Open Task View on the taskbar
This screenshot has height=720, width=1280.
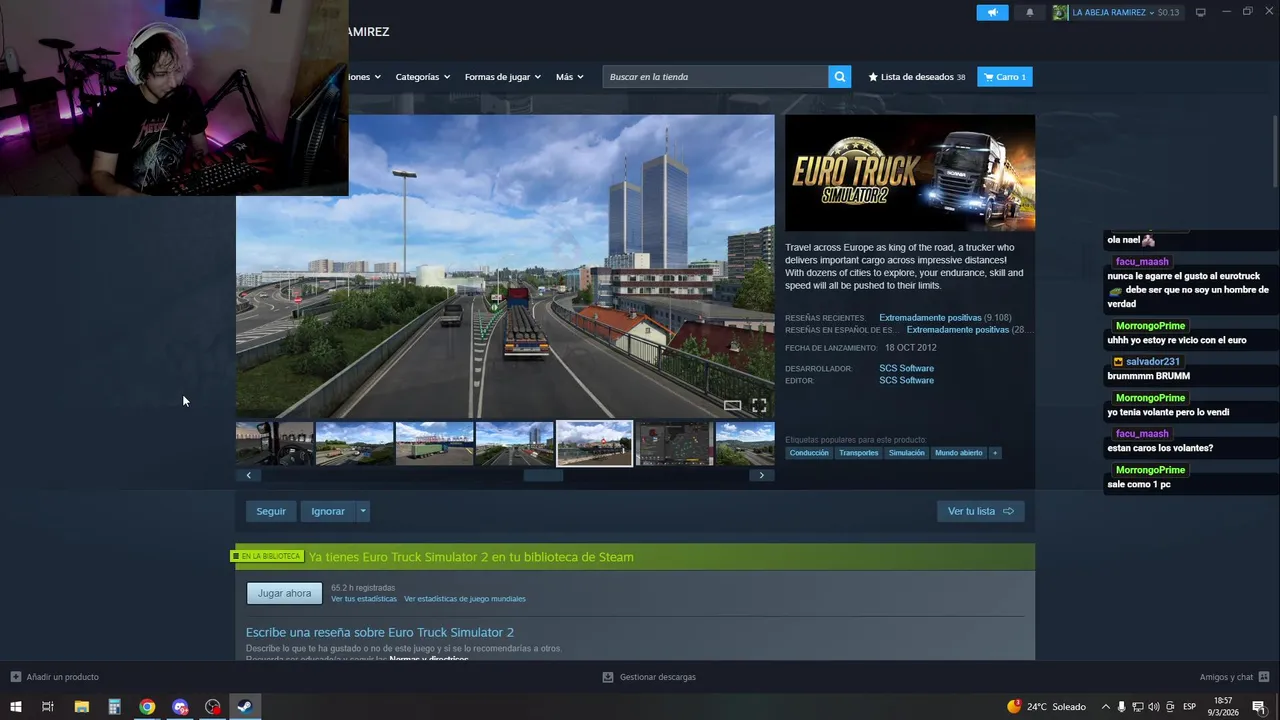[47, 707]
